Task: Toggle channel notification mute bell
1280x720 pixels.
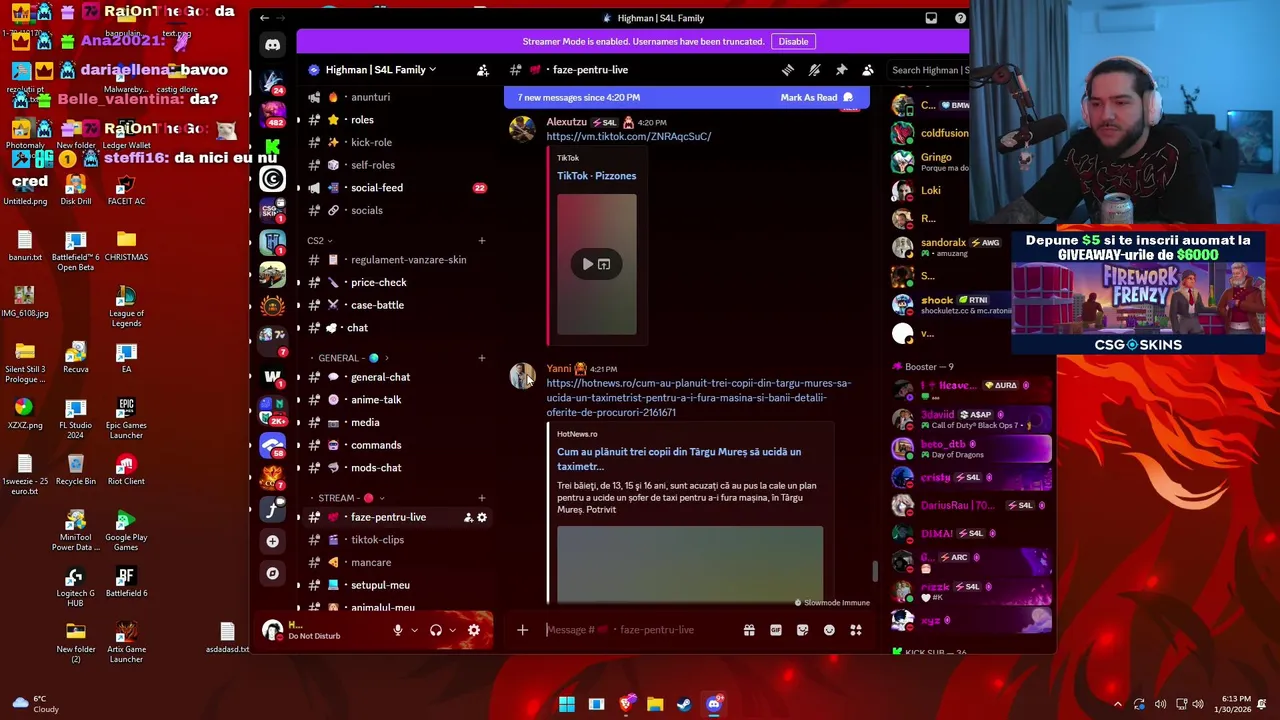Action: [815, 70]
